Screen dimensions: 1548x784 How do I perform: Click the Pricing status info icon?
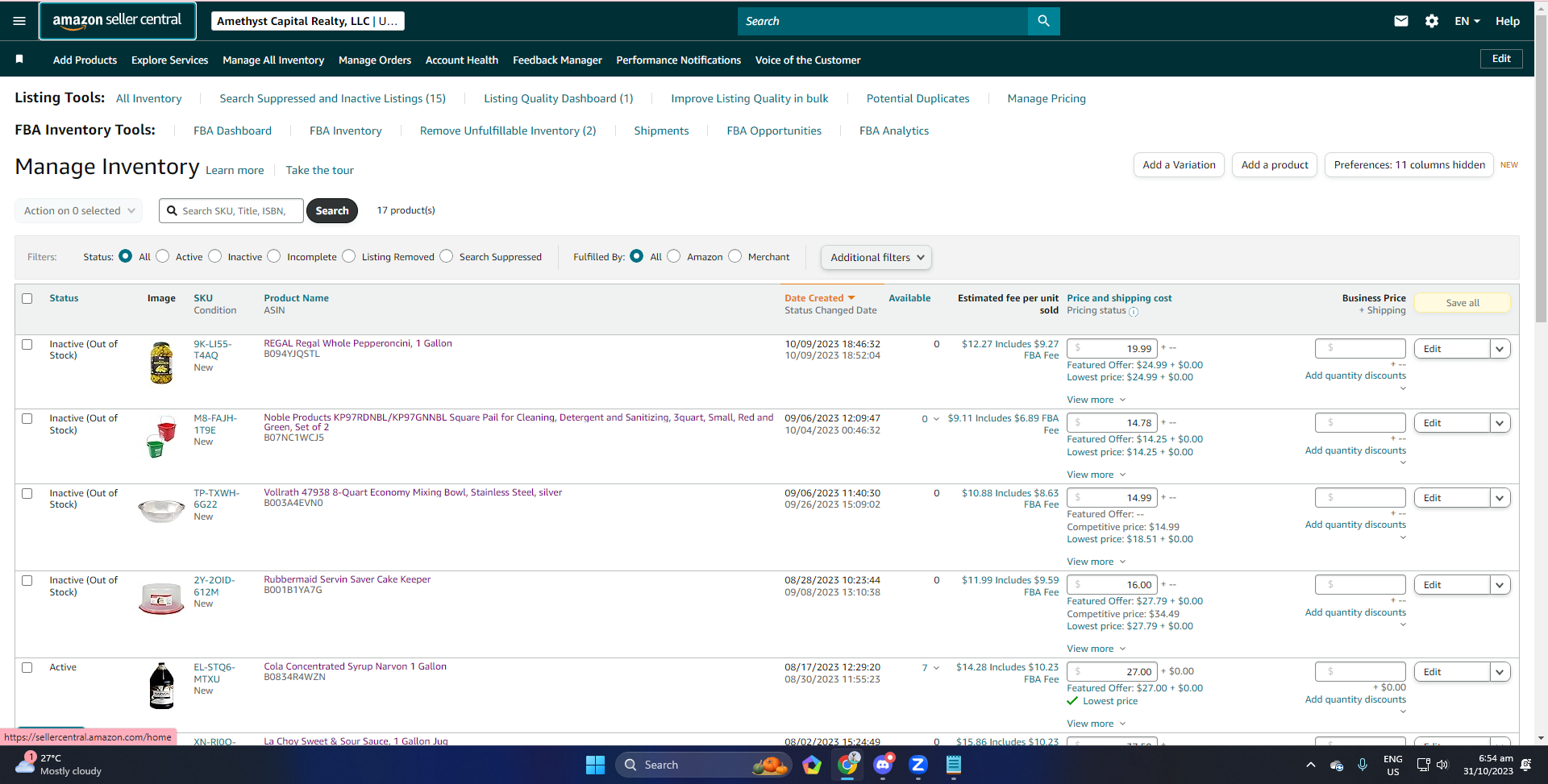click(x=1134, y=312)
